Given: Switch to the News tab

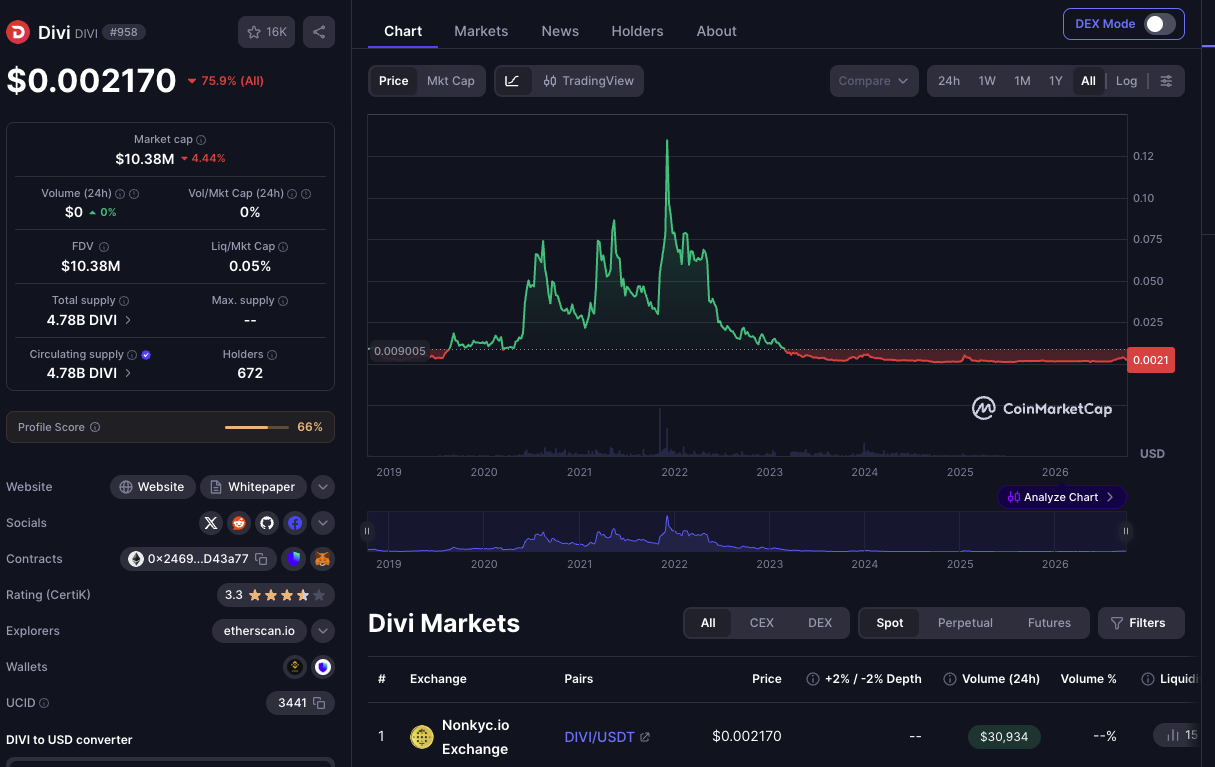Looking at the screenshot, I should coord(560,31).
